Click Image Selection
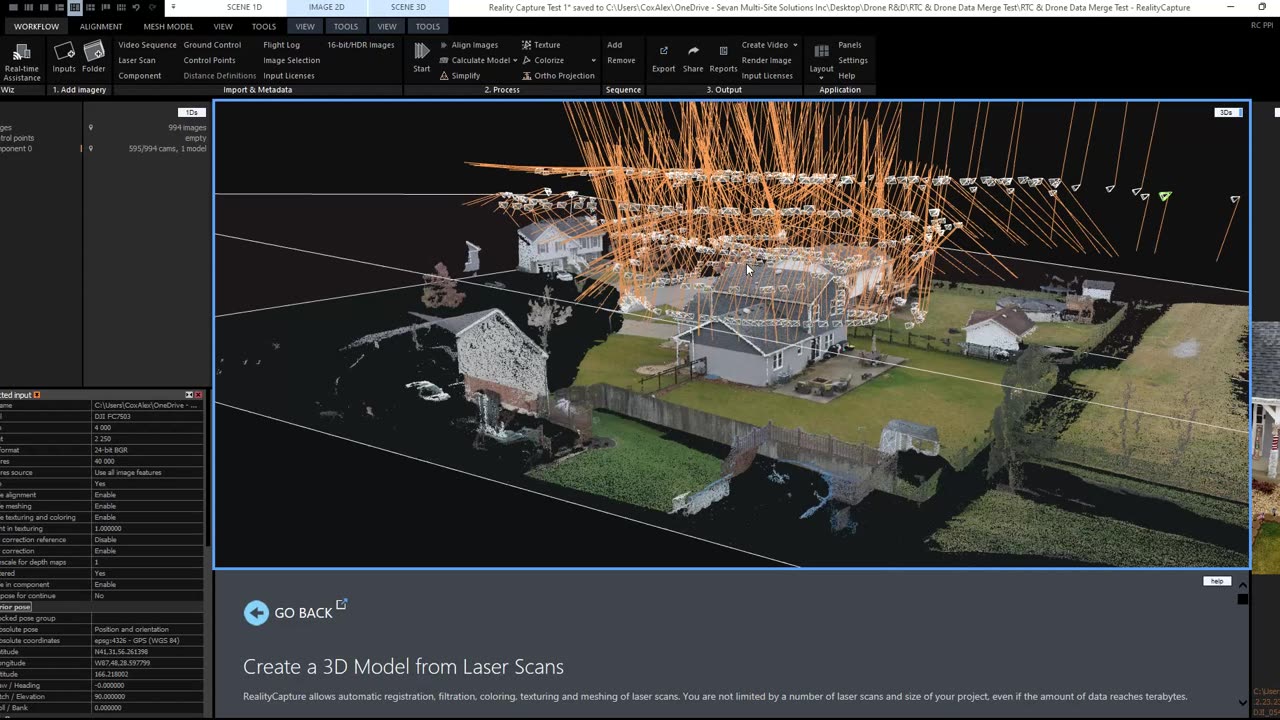The width and height of the screenshot is (1280, 720). click(x=292, y=60)
